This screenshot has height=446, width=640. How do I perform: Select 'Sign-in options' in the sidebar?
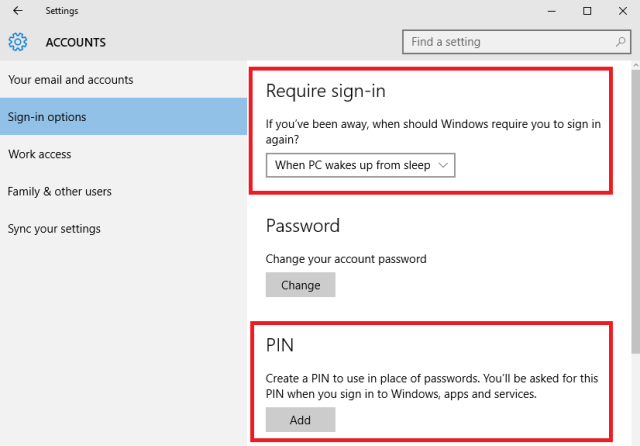pos(47,117)
